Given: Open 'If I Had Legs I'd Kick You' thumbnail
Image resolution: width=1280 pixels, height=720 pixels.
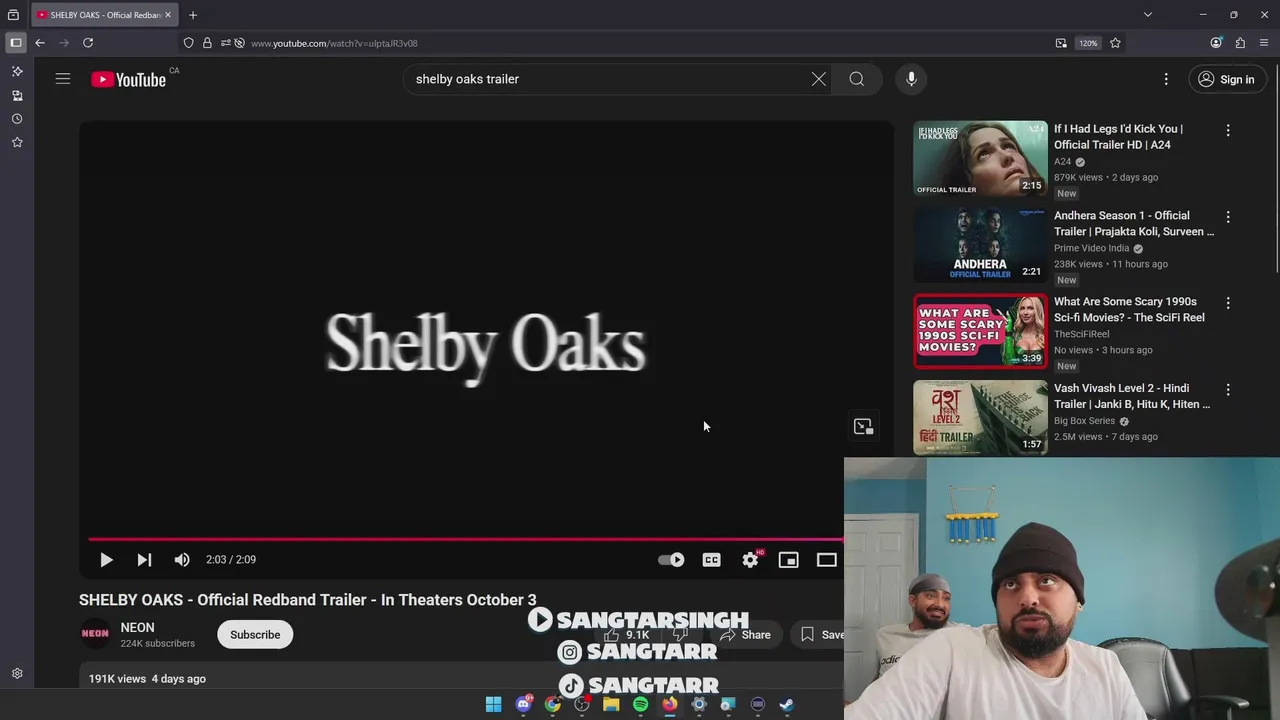Looking at the screenshot, I should tap(980, 158).
